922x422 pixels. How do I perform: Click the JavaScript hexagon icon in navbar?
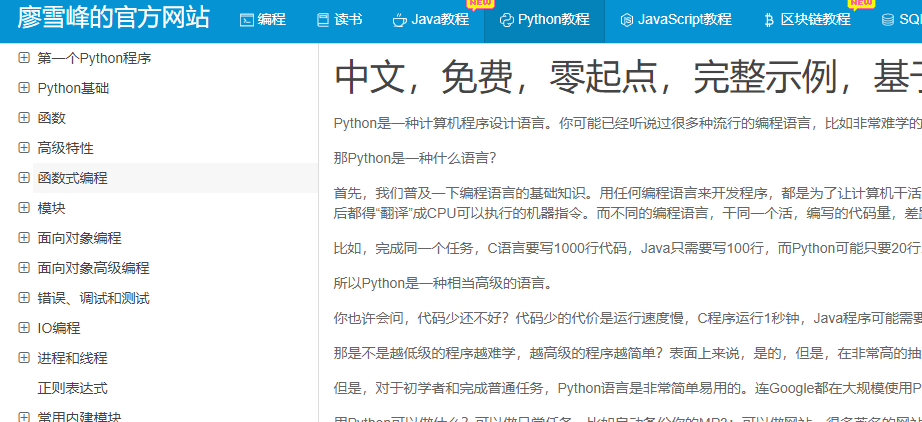tap(627, 20)
